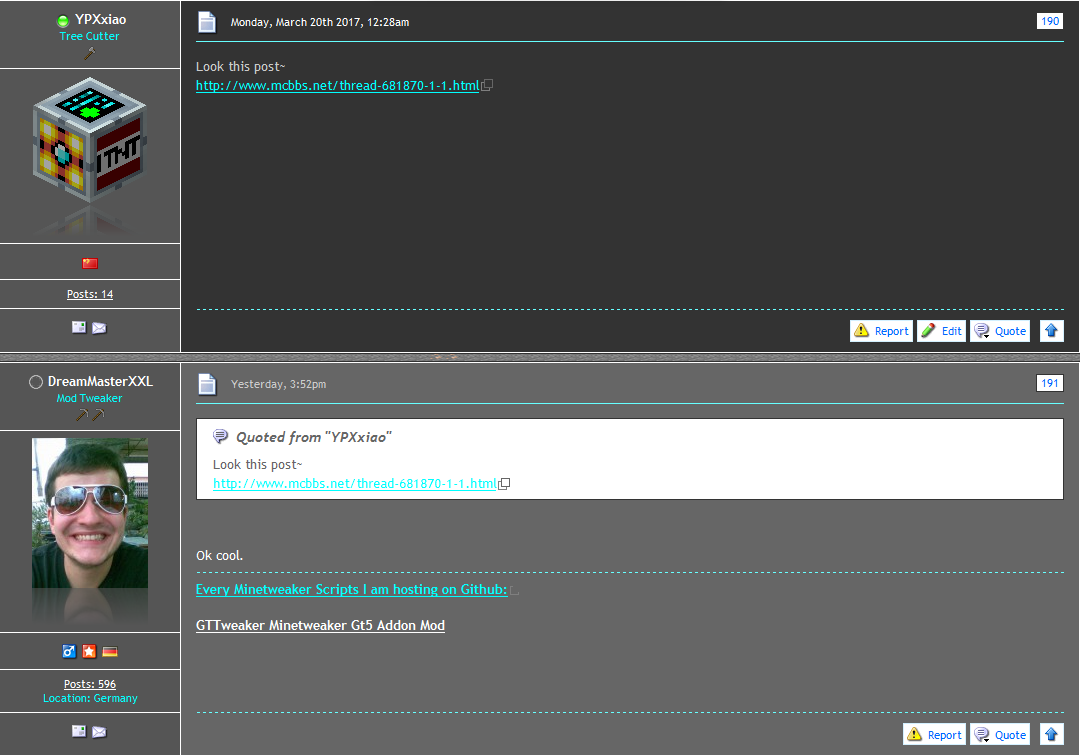View DreamMasterXXL's avatar photo

tap(90, 512)
